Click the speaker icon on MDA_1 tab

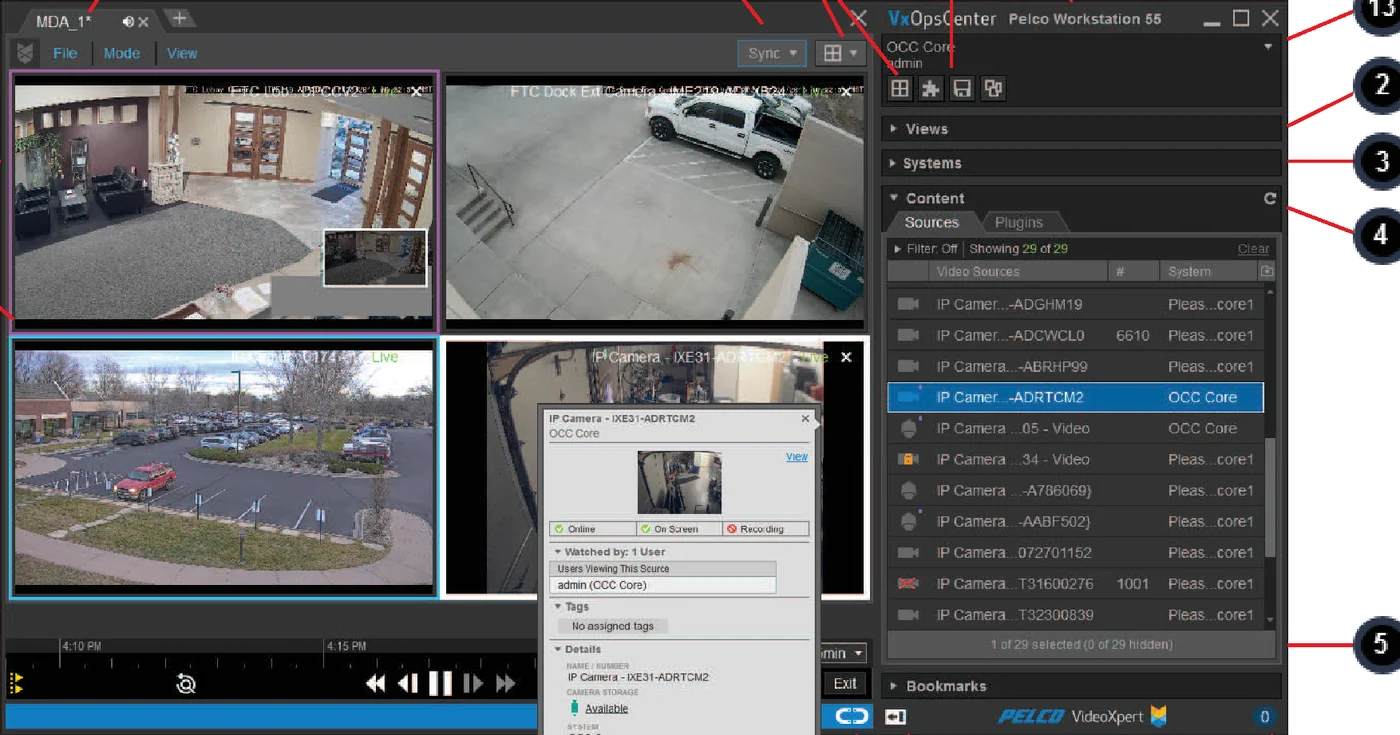point(128,21)
